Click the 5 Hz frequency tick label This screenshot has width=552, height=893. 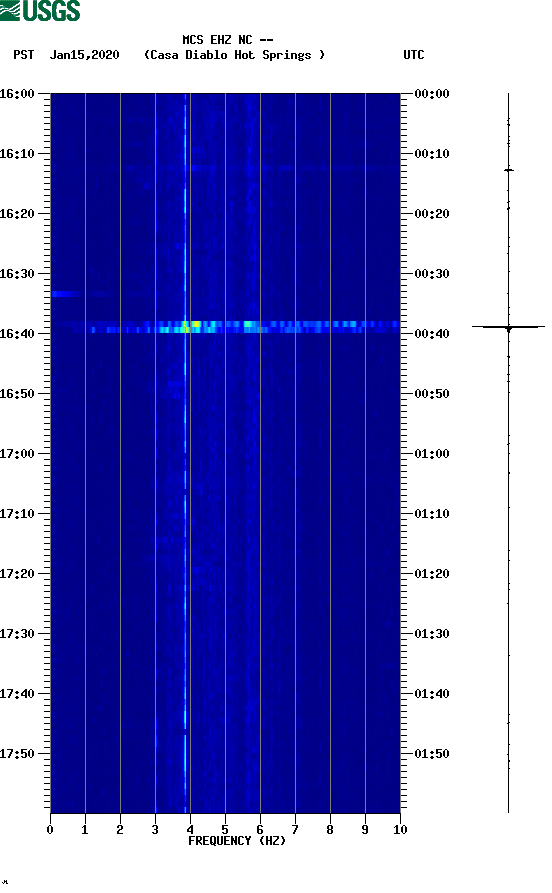coord(225,829)
